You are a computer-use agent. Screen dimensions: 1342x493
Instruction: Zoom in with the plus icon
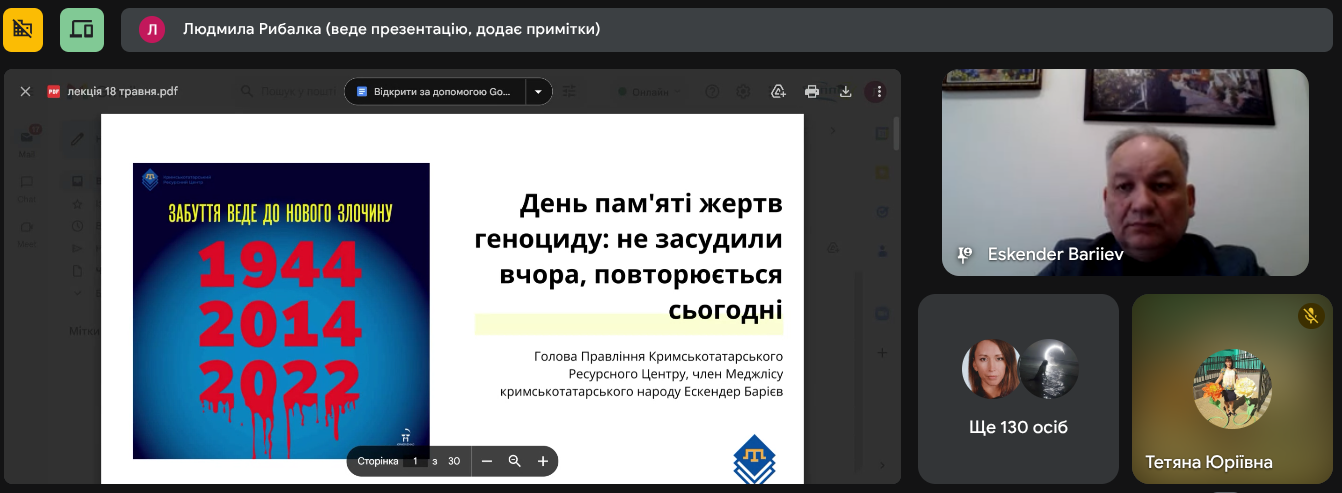pos(543,461)
